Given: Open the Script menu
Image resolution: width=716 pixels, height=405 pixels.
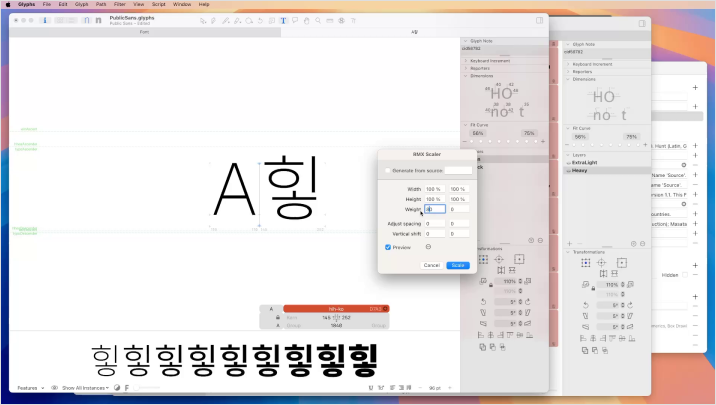Looking at the screenshot, I should [x=158, y=4].
